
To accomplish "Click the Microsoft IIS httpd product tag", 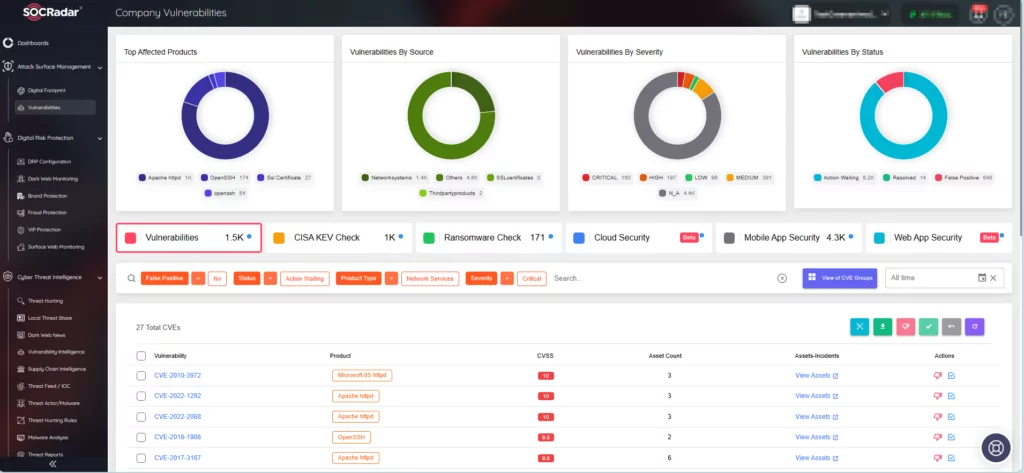I will coord(362,376).
